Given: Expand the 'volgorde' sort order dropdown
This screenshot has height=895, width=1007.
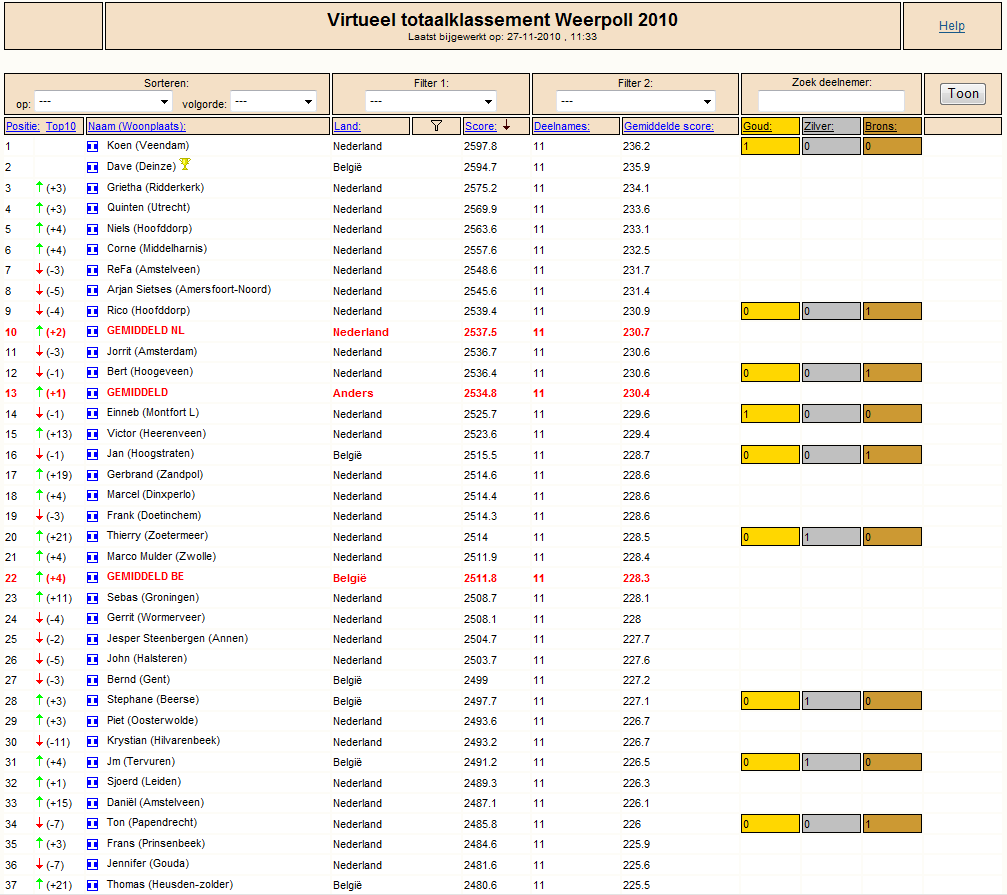Looking at the screenshot, I should [x=274, y=102].
